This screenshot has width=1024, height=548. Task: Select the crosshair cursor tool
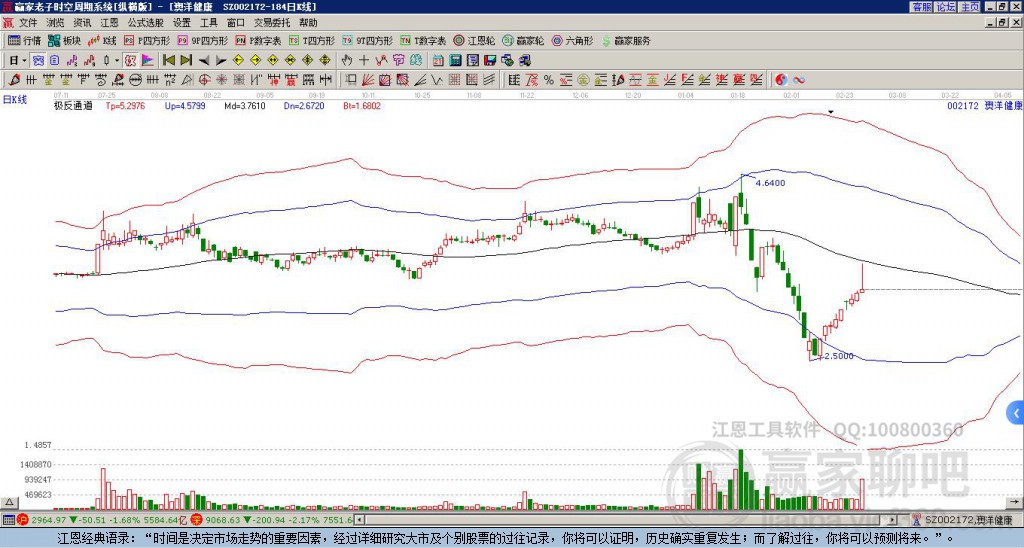364,60
